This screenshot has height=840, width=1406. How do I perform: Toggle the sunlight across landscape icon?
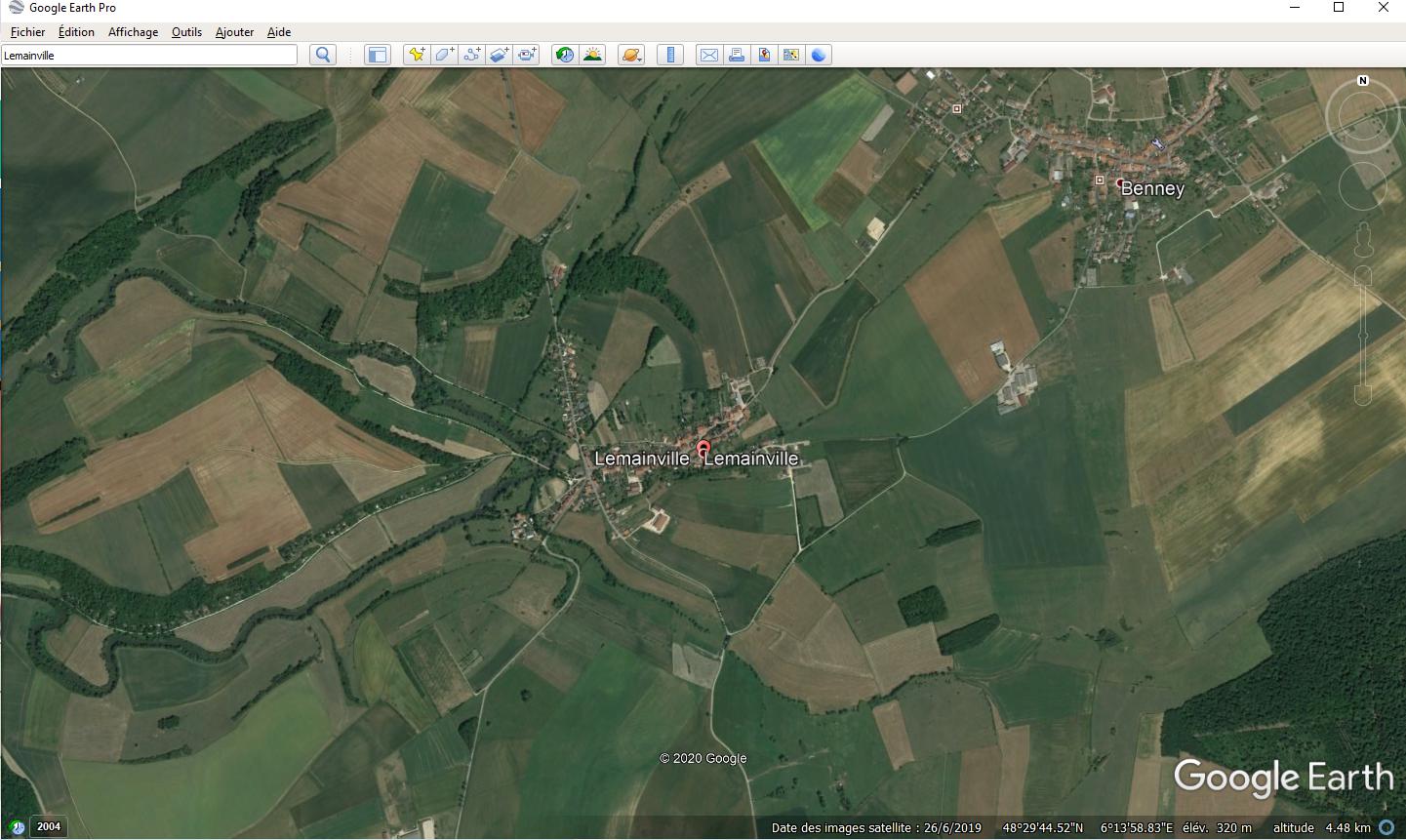coord(592,55)
